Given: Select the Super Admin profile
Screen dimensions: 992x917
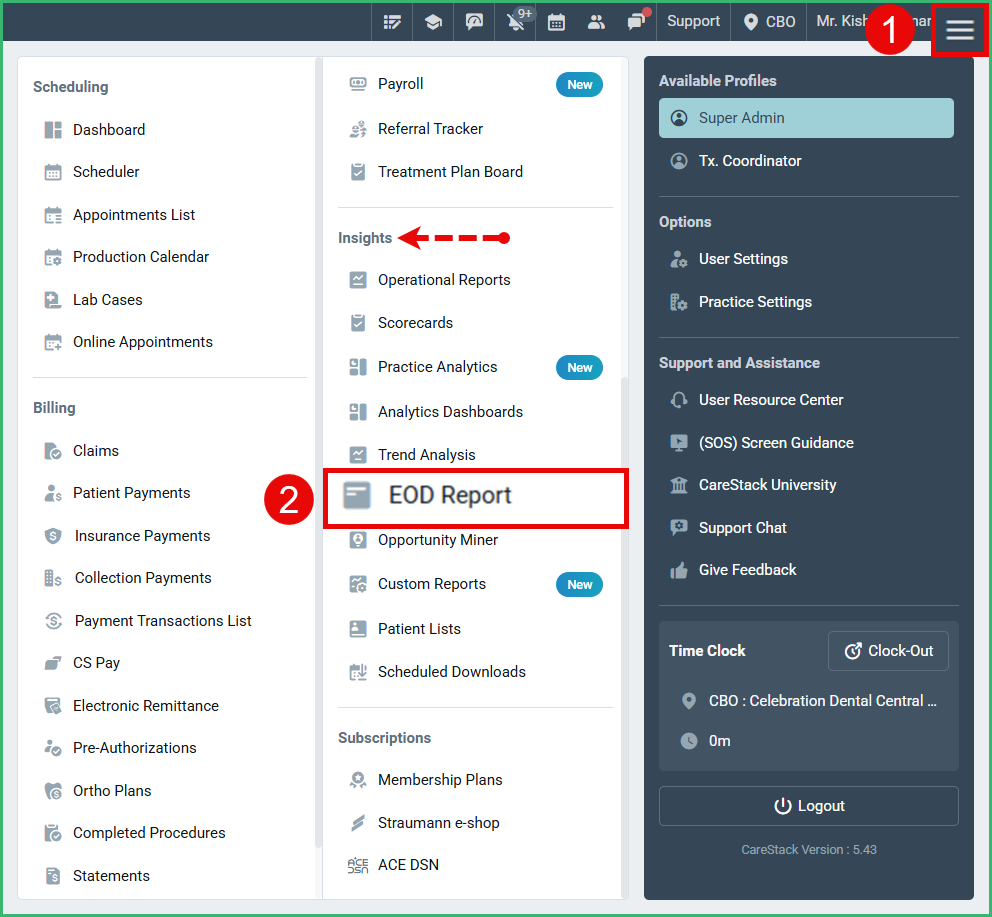Looking at the screenshot, I should (806, 118).
